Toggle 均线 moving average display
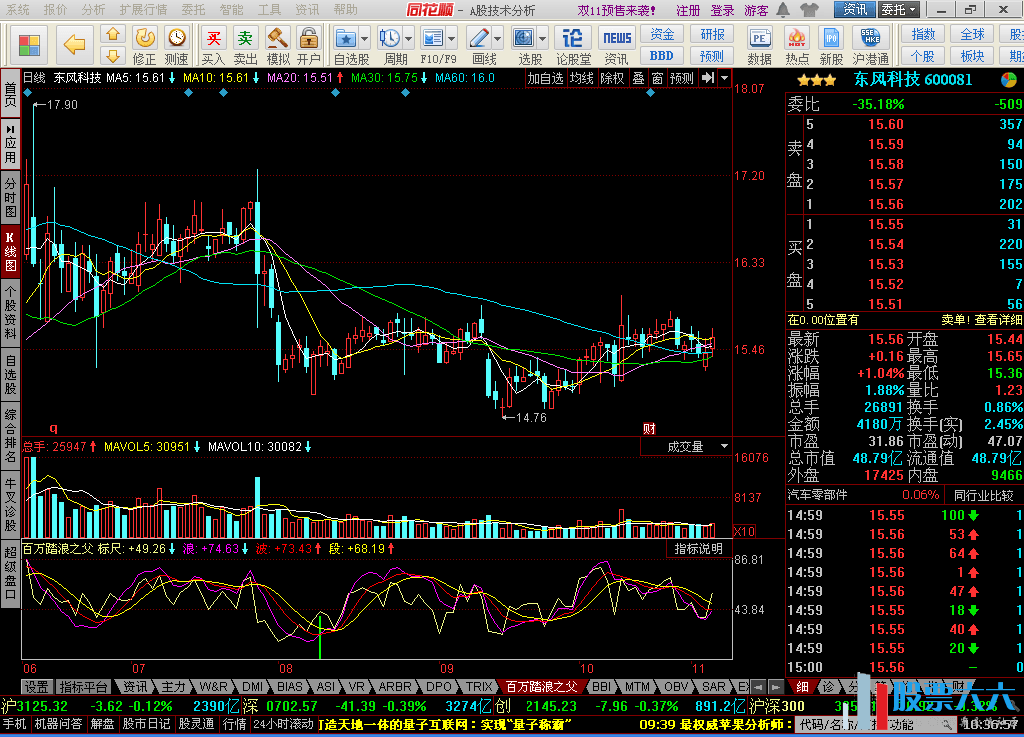This screenshot has width=1024, height=737. coord(582,78)
